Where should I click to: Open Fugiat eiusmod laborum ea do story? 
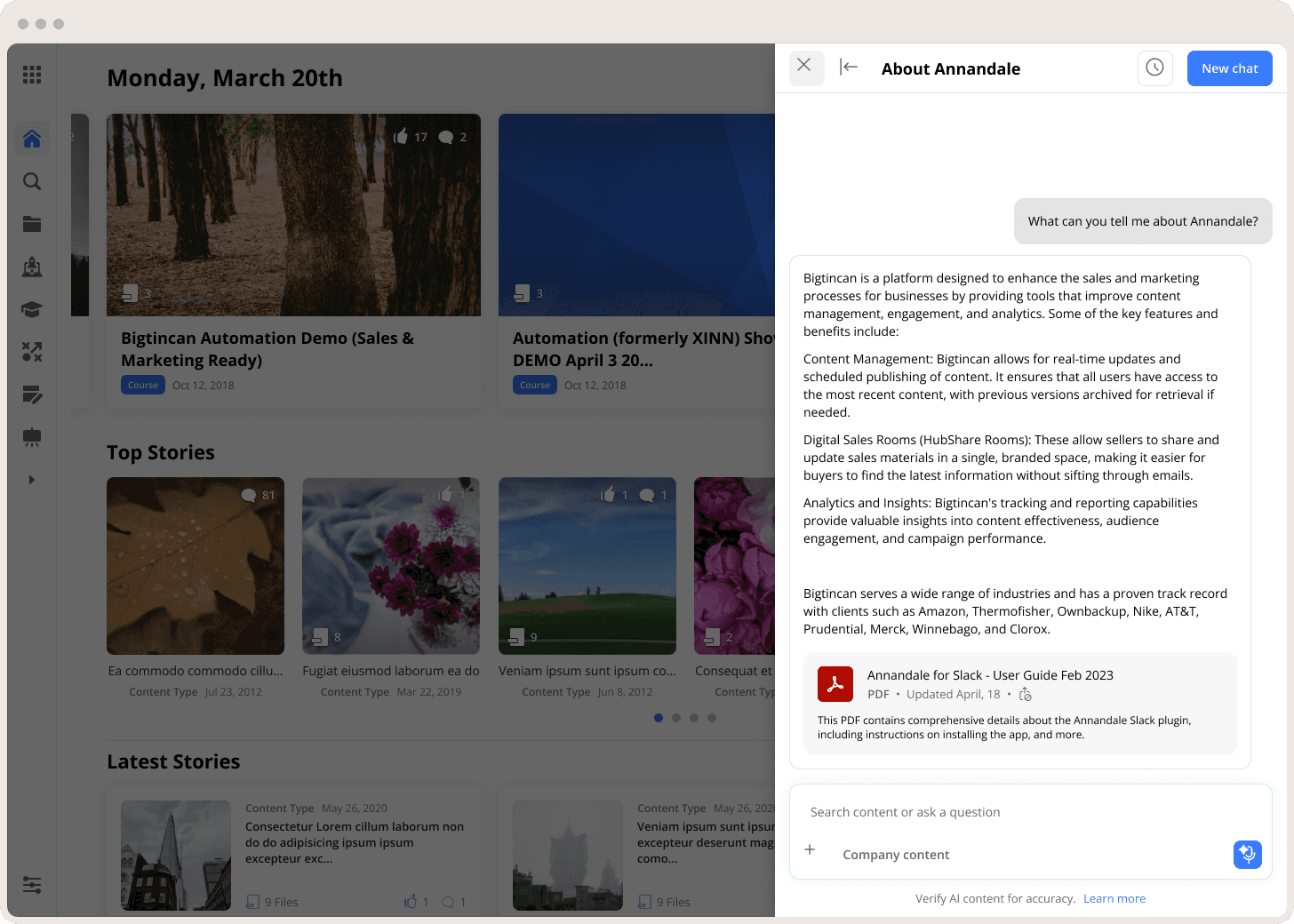pos(391,672)
